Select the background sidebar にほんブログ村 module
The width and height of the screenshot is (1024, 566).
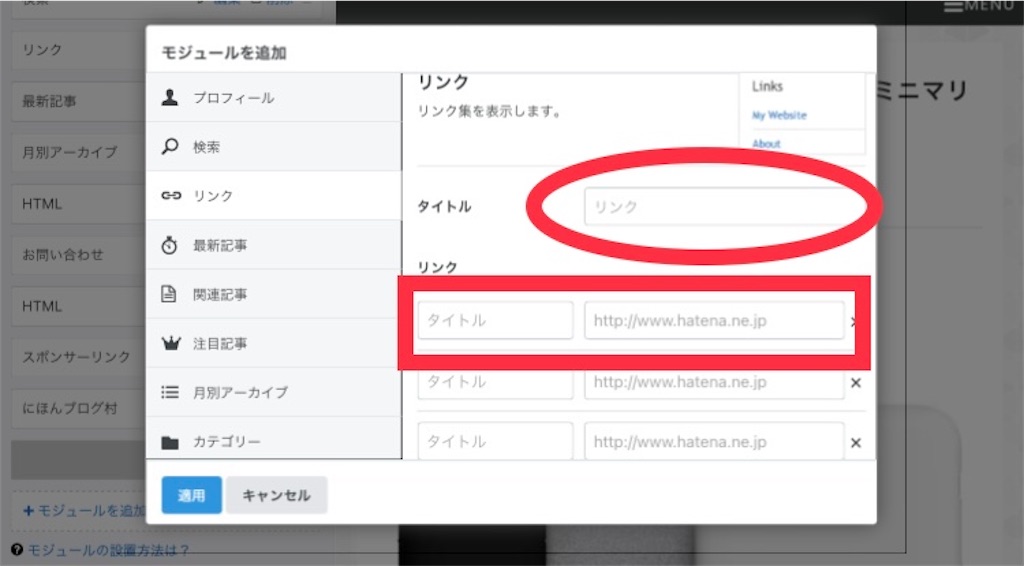click(x=78, y=409)
